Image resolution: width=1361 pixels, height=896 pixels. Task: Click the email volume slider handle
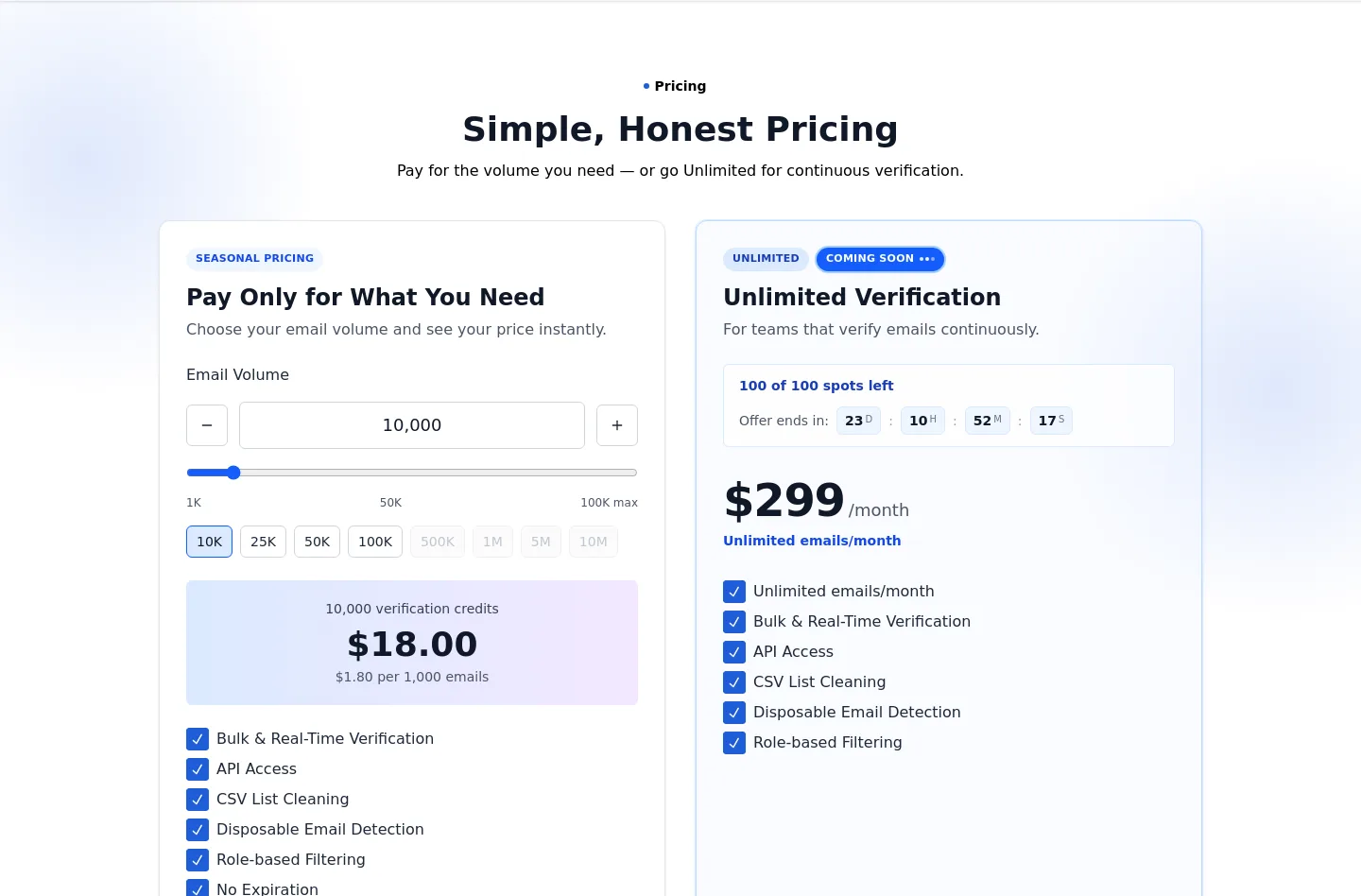(233, 473)
